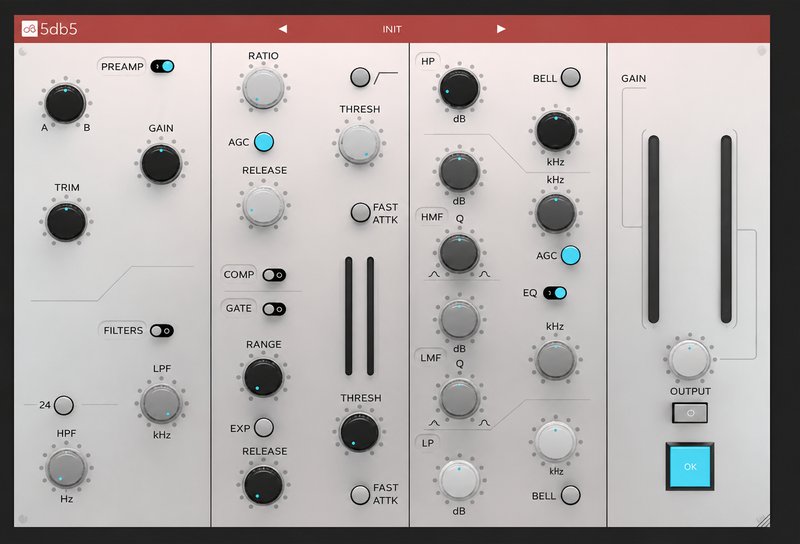The width and height of the screenshot is (800, 544).
Task: Click the gate THRESH knob
Action: [x=360, y=432]
